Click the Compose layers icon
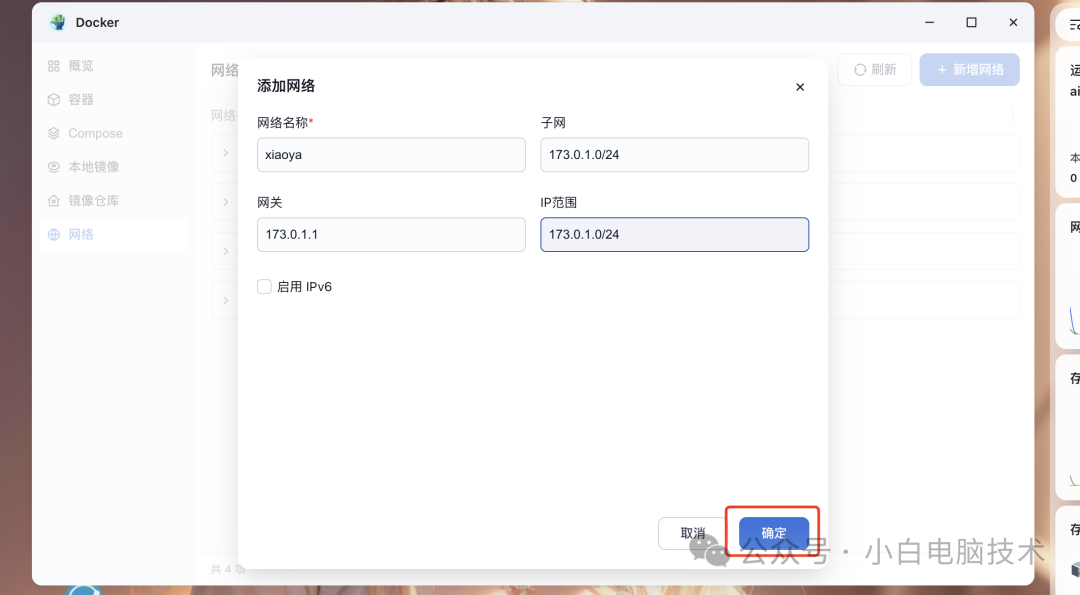This screenshot has width=1080, height=595. point(54,133)
